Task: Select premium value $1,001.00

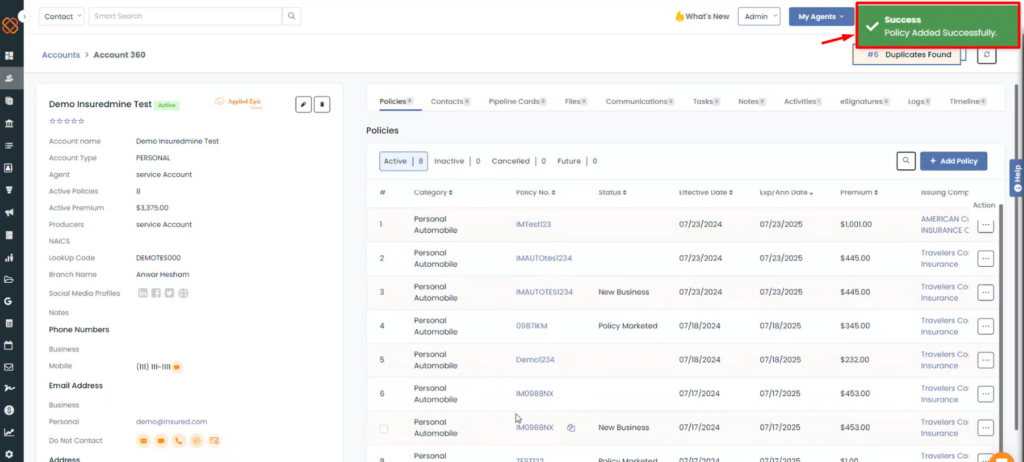Action: [856, 224]
